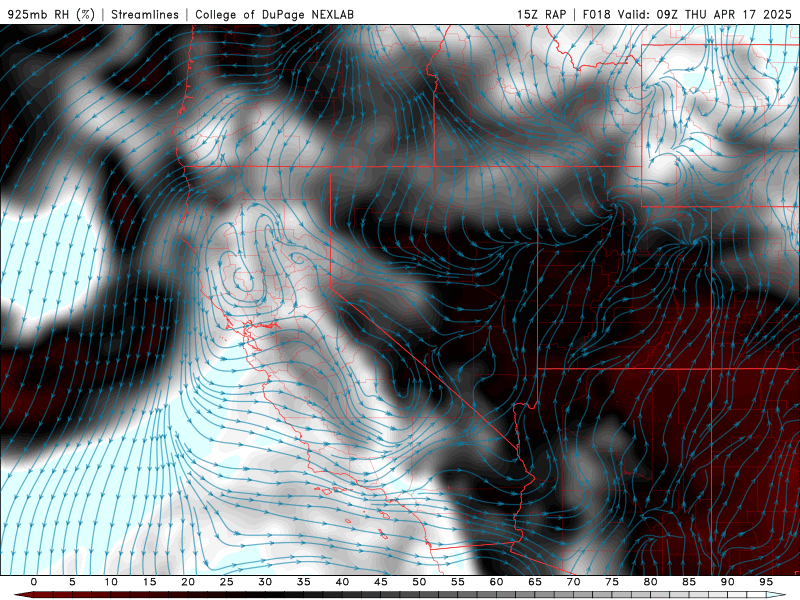
Task: Click the "85" value on the color scale
Action: (689, 582)
